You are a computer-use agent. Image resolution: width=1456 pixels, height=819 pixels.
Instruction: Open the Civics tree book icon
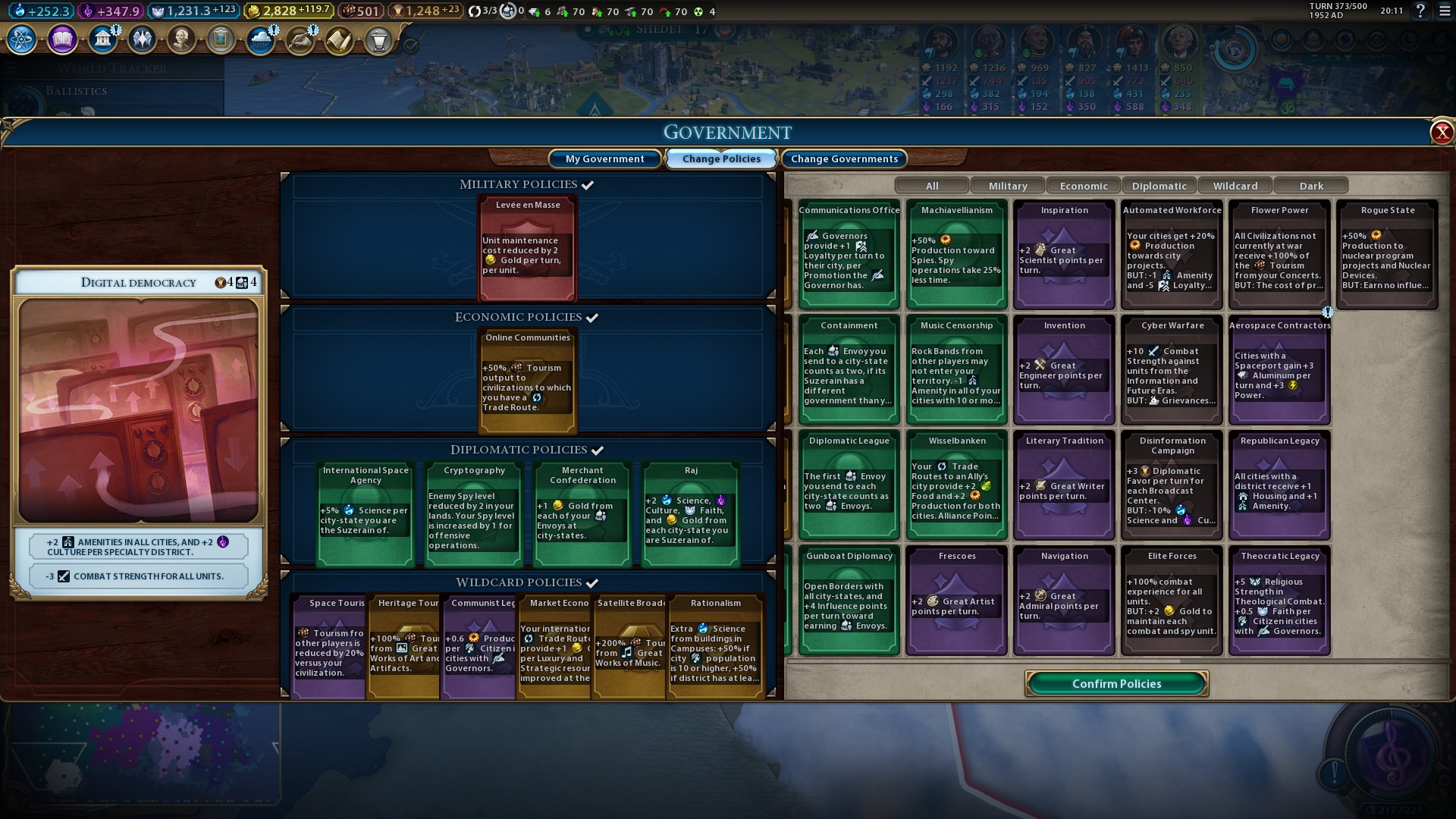coord(62,39)
